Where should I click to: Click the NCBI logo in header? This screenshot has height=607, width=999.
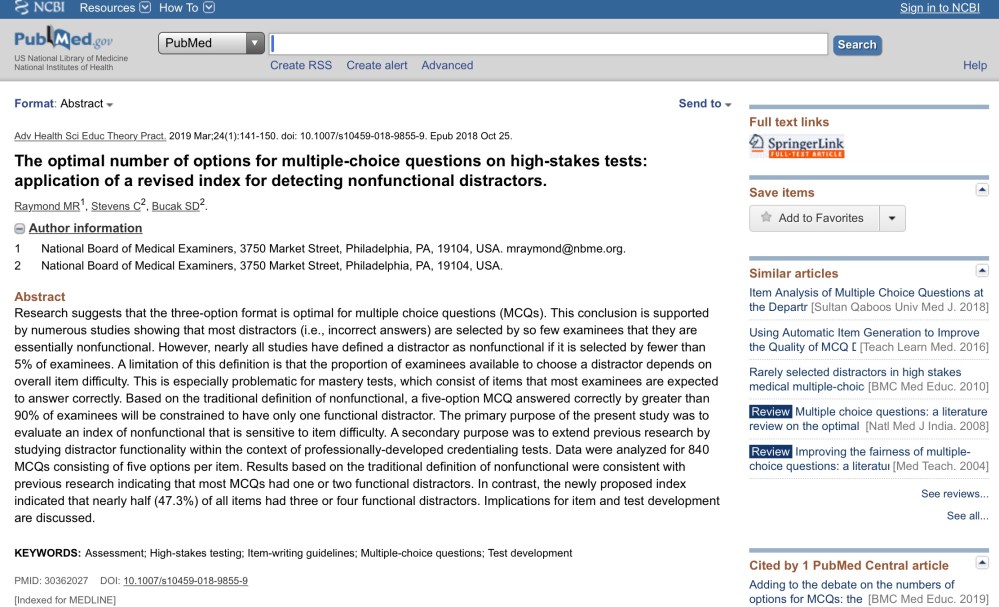point(40,9)
